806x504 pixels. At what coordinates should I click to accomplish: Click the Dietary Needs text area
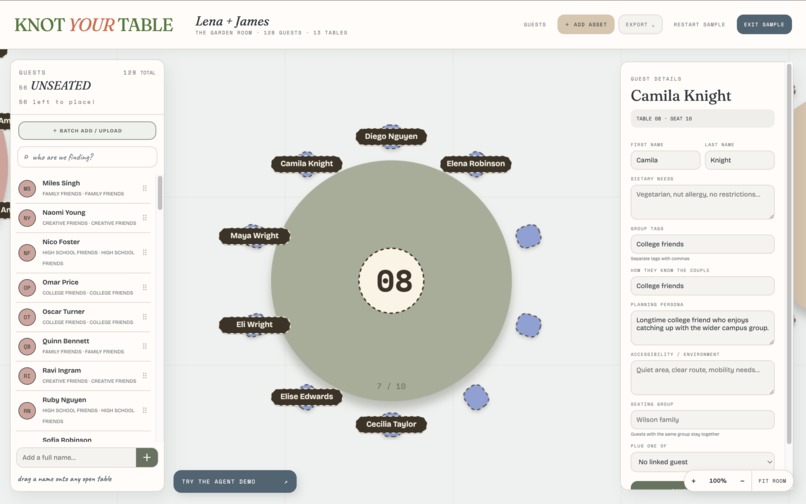[x=702, y=202]
